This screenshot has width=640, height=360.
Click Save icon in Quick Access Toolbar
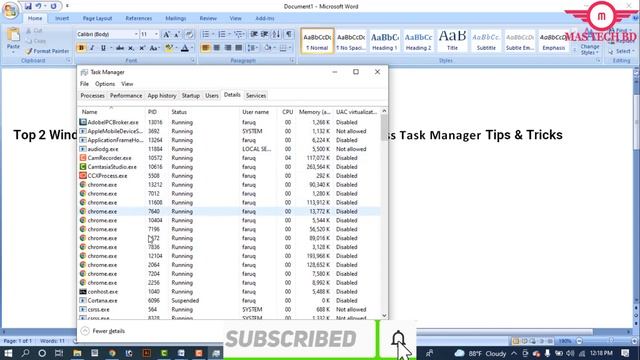tap(28, 6)
